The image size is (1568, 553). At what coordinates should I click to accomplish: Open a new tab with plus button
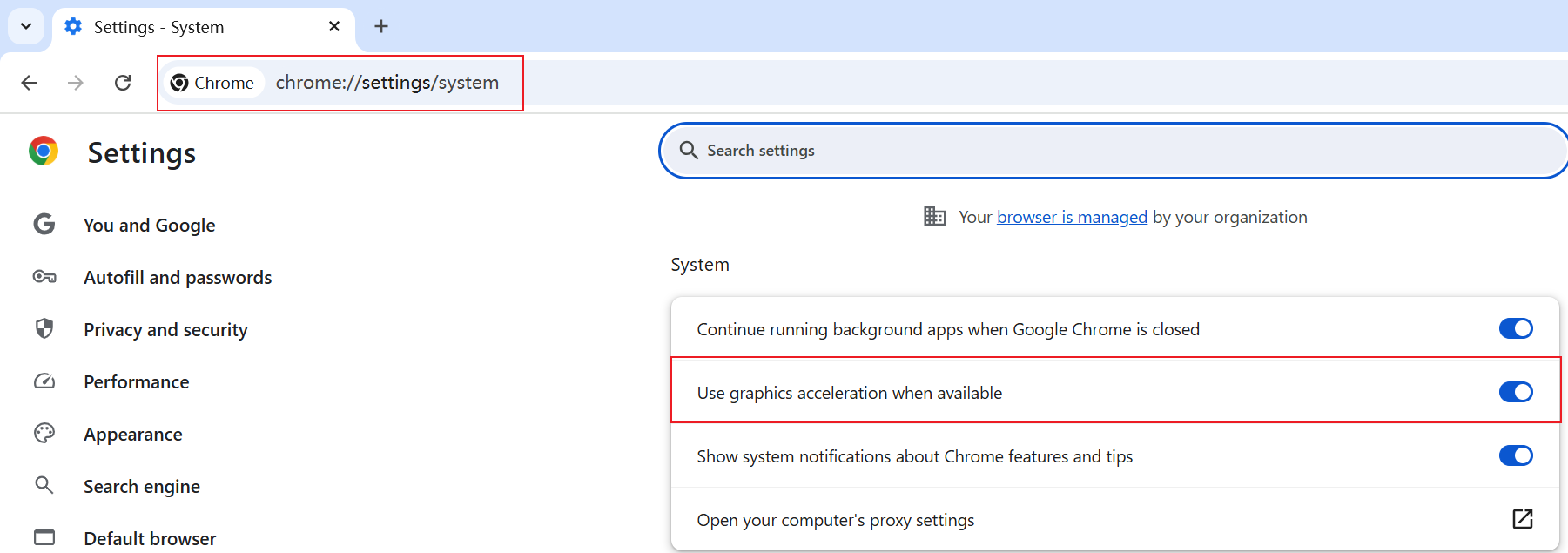(381, 27)
